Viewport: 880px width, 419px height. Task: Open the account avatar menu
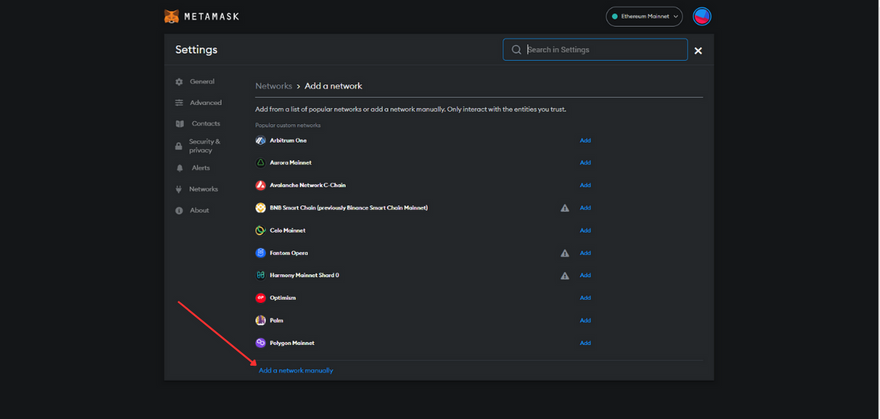point(702,16)
